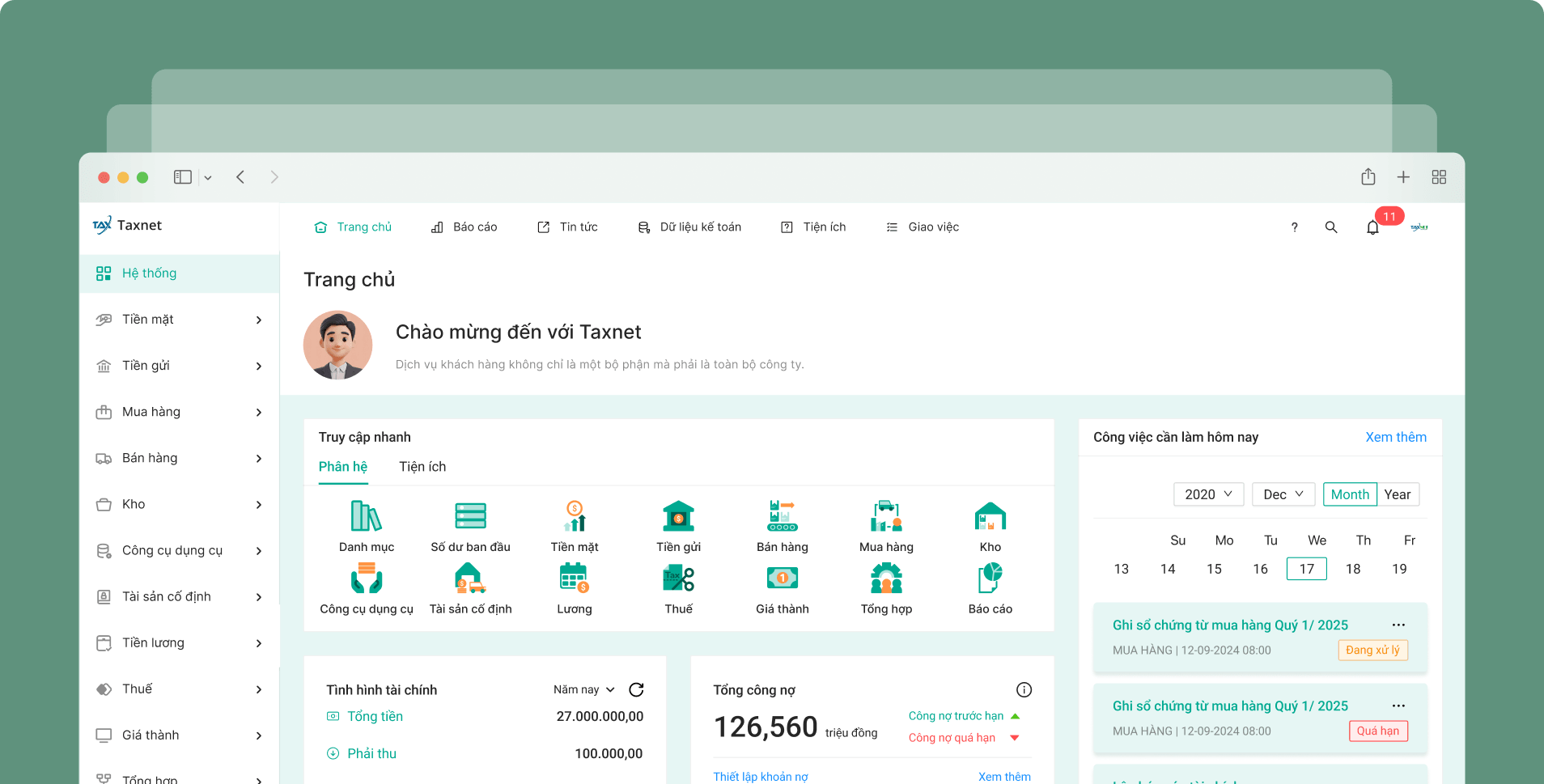Screen dimensions: 1544x784
Task: Switch calendar to Month view
Action: click(x=1350, y=494)
